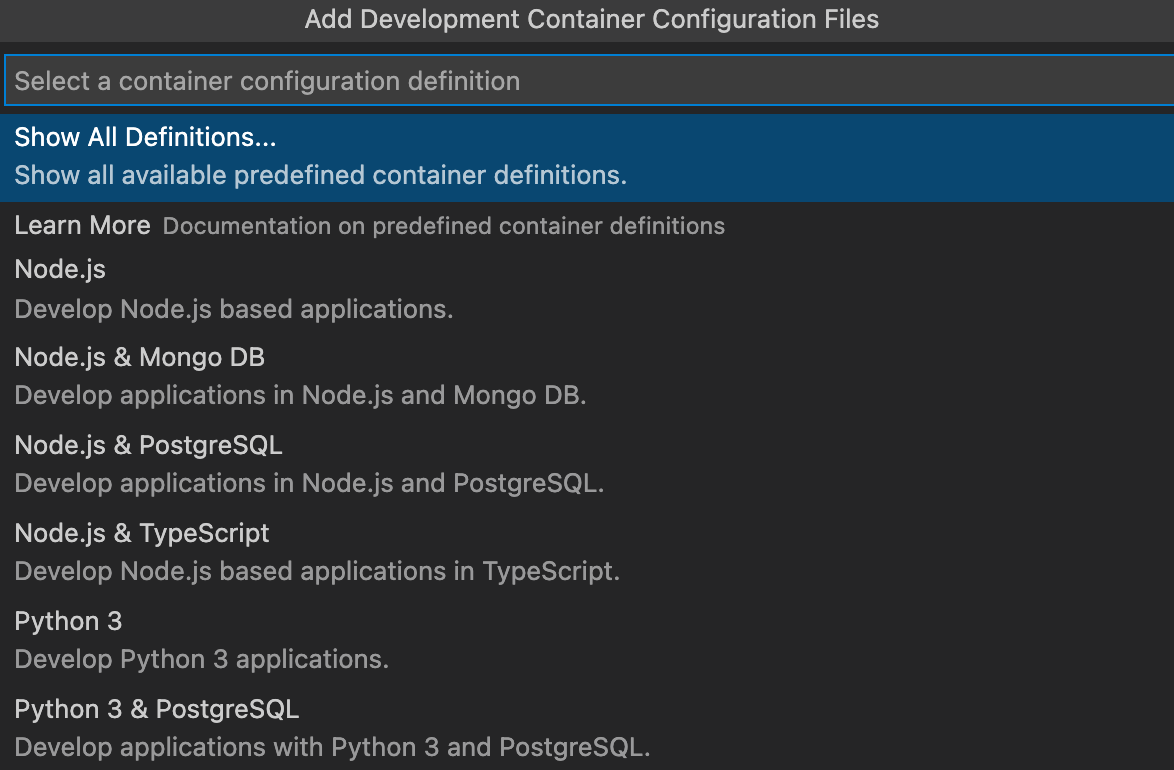Select Show All Definitions option
This screenshot has height=770, width=1174.
coord(587,157)
